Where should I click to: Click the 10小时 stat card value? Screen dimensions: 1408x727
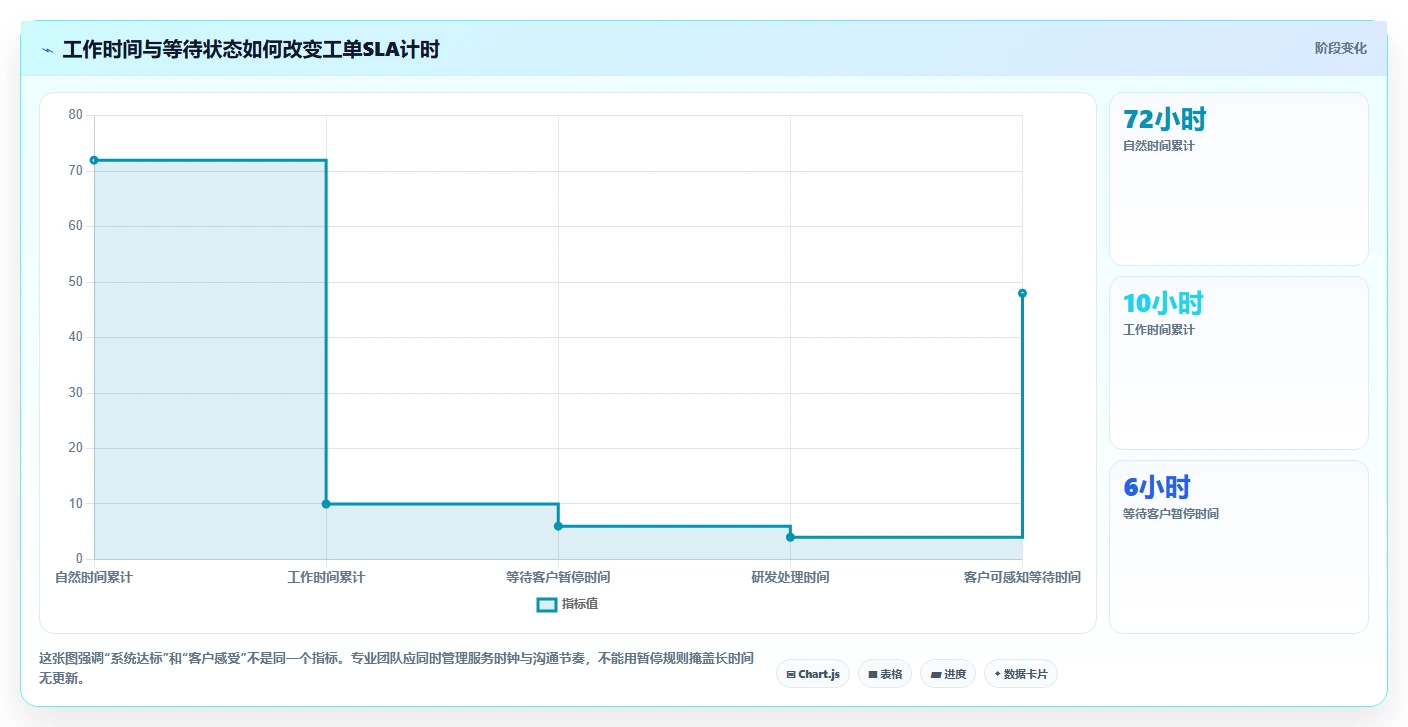tap(1163, 303)
